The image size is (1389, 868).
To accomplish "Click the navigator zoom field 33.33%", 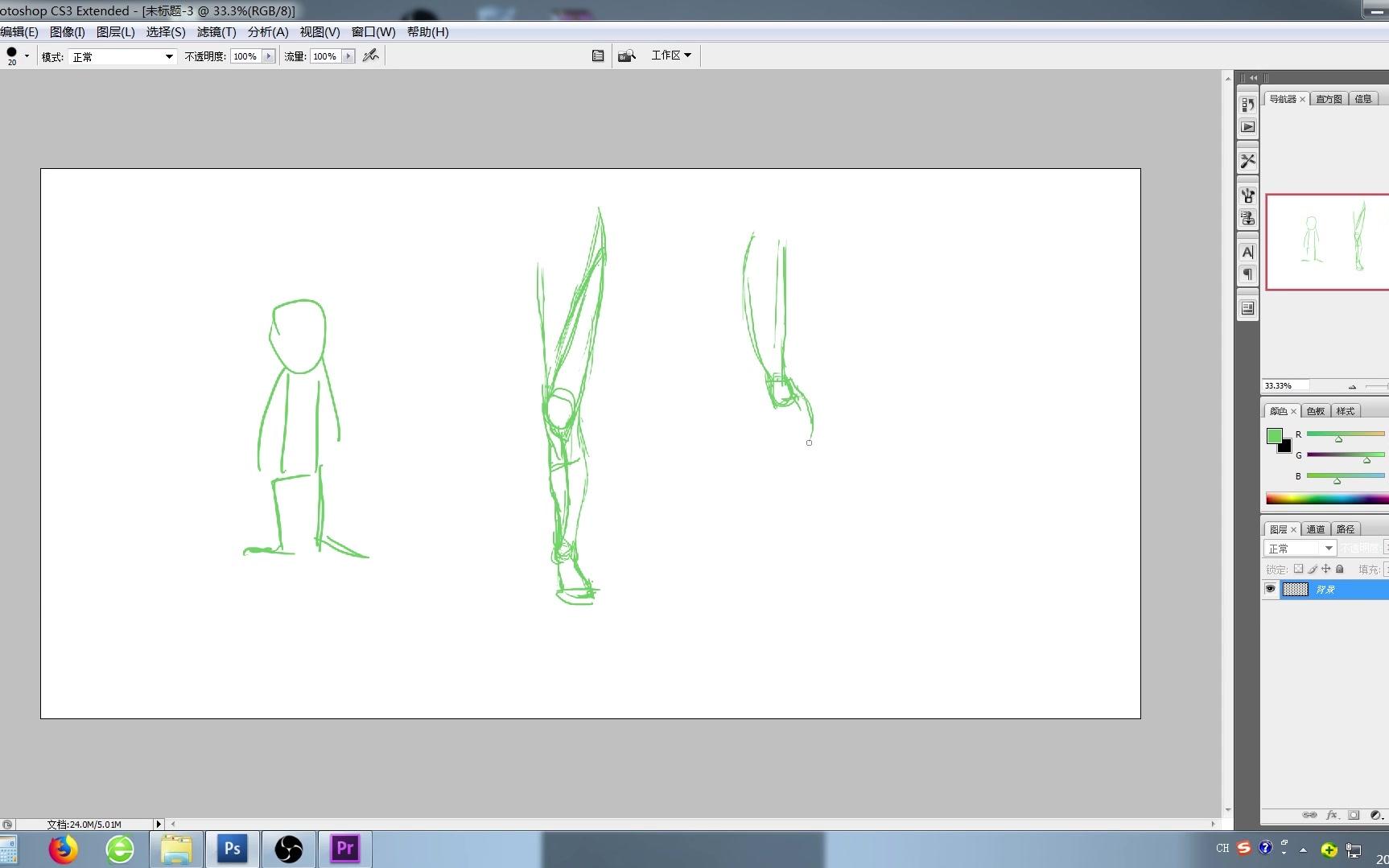I will [1284, 386].
